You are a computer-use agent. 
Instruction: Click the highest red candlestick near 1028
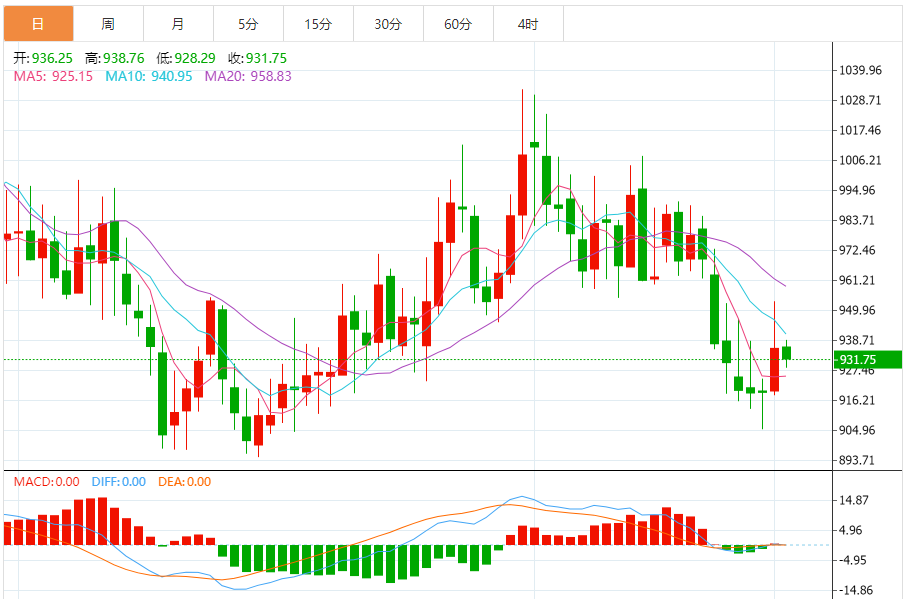click(522, 185)
